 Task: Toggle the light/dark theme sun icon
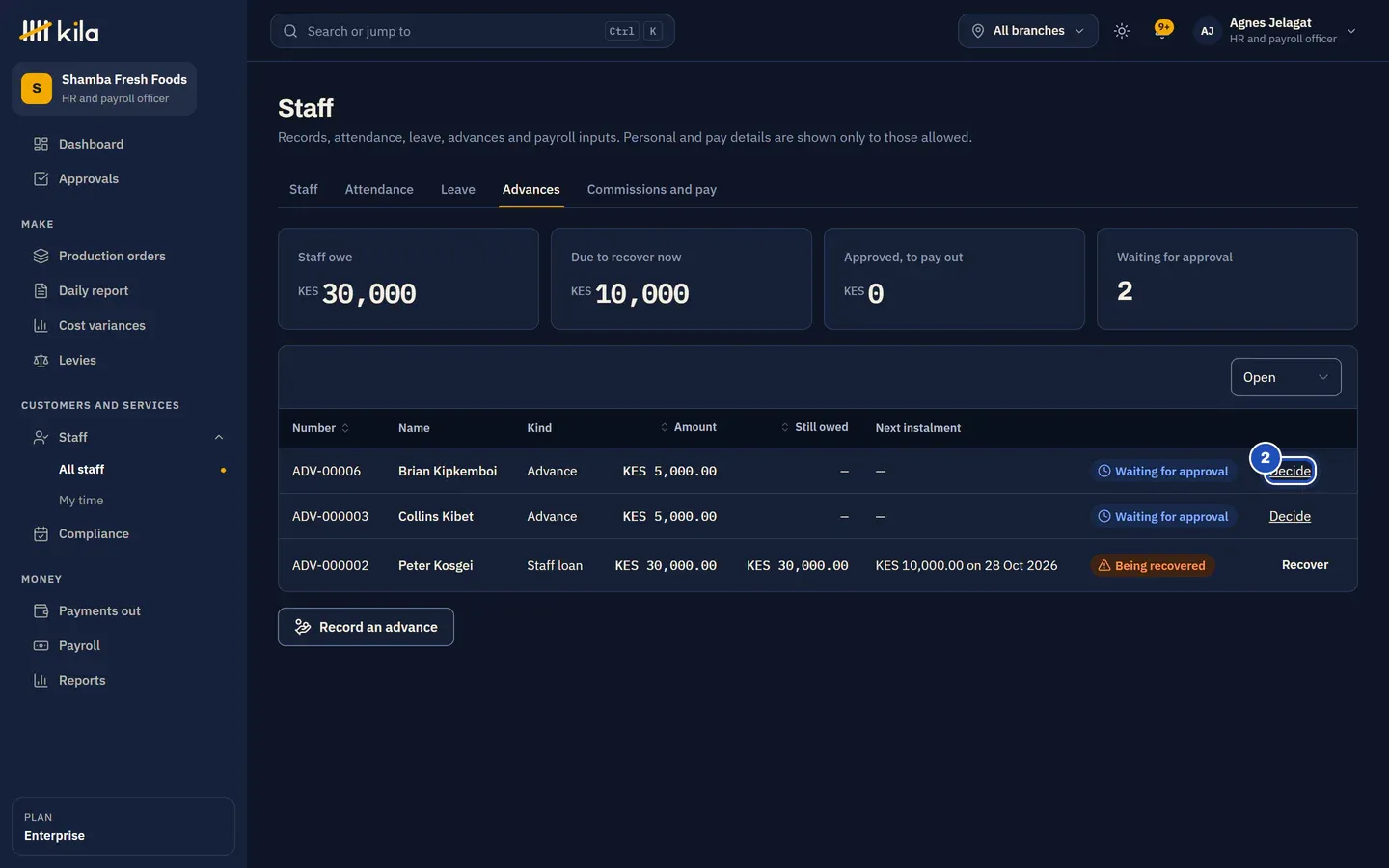(x=1121, y=31)
